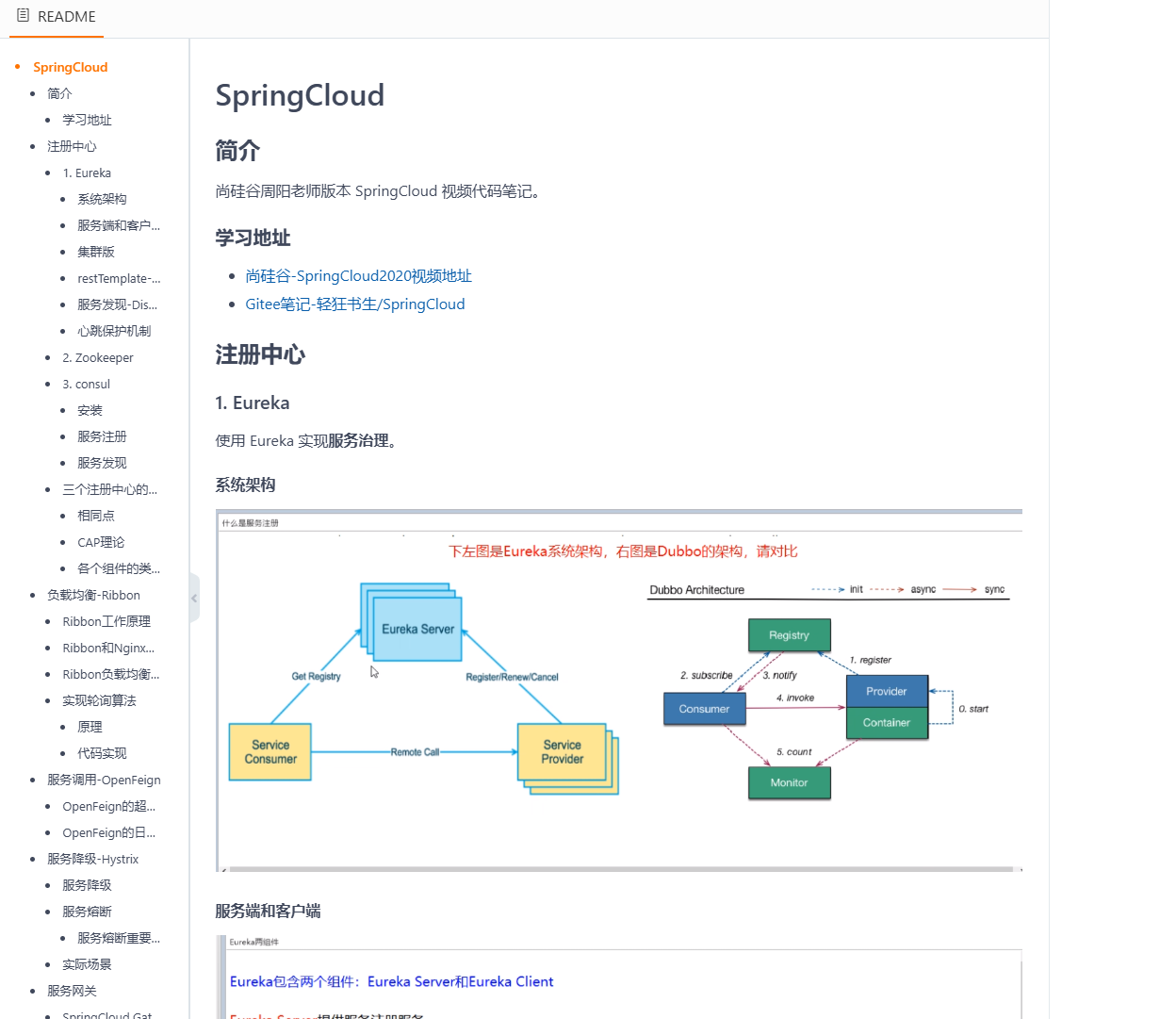
Task: Open 实现轮询算法 in the sidebar
Action: [x=99, y=700]
